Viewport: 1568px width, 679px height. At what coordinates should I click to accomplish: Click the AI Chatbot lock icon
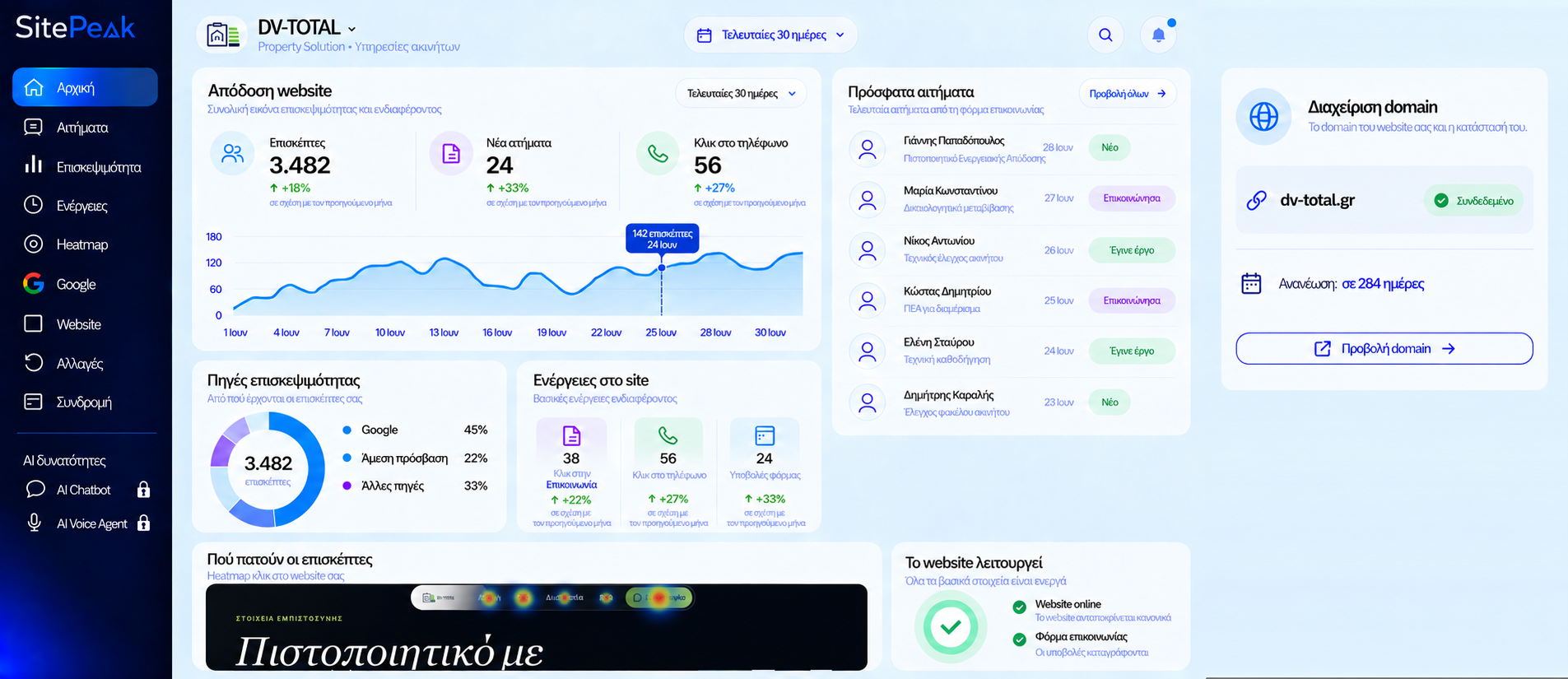pyautogui.click(x=143, y=490)
